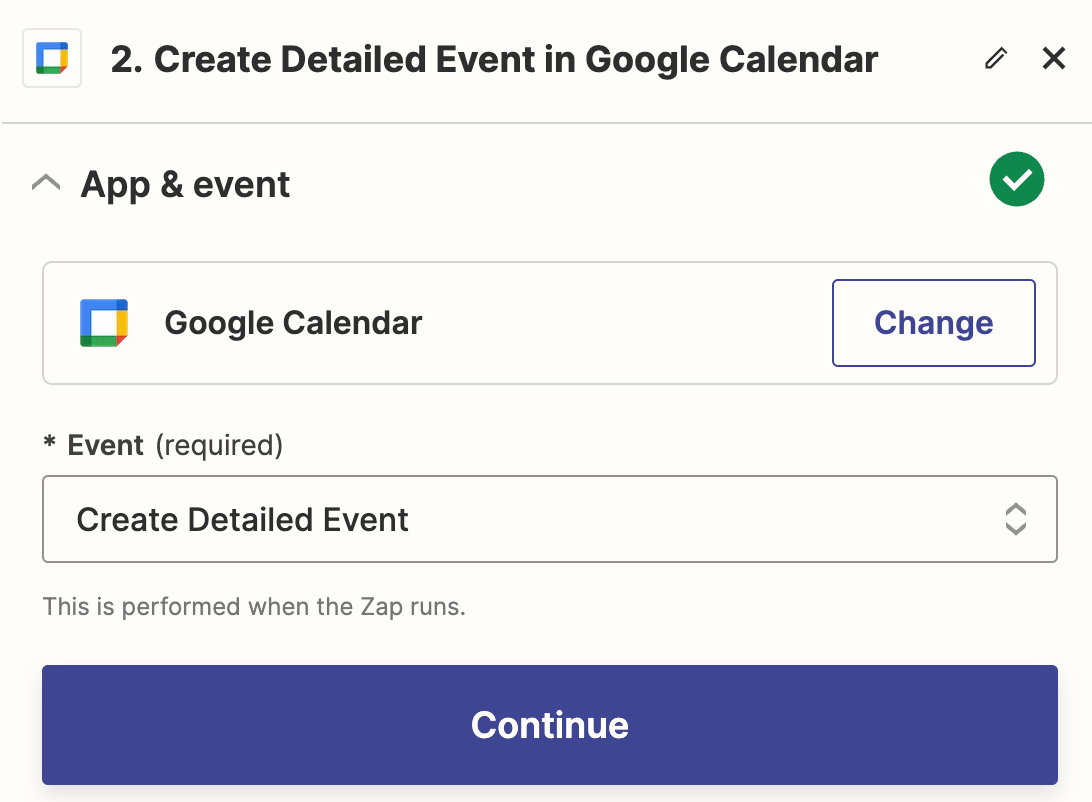The width and height of the screenshot is (1092, 802).
Task: Collapse the App & event section chevron
Action: point(46,183)
